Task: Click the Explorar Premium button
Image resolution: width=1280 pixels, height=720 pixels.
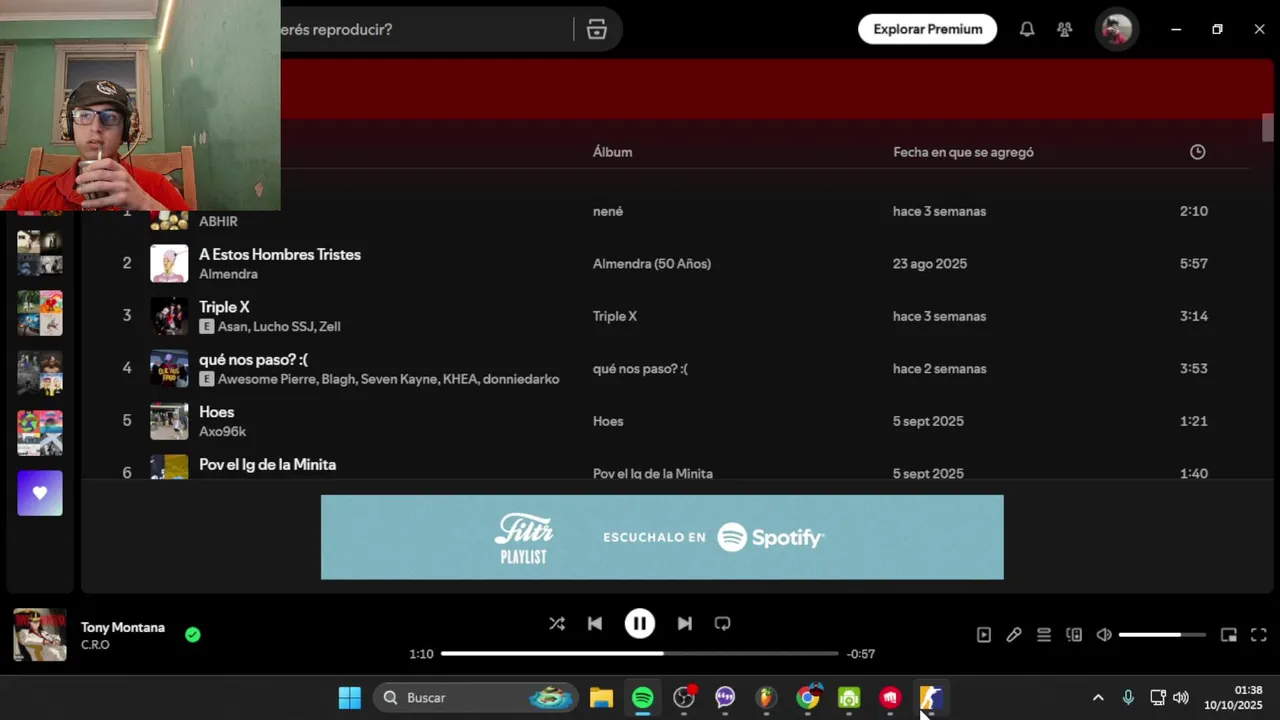Action: click(928, 29)
